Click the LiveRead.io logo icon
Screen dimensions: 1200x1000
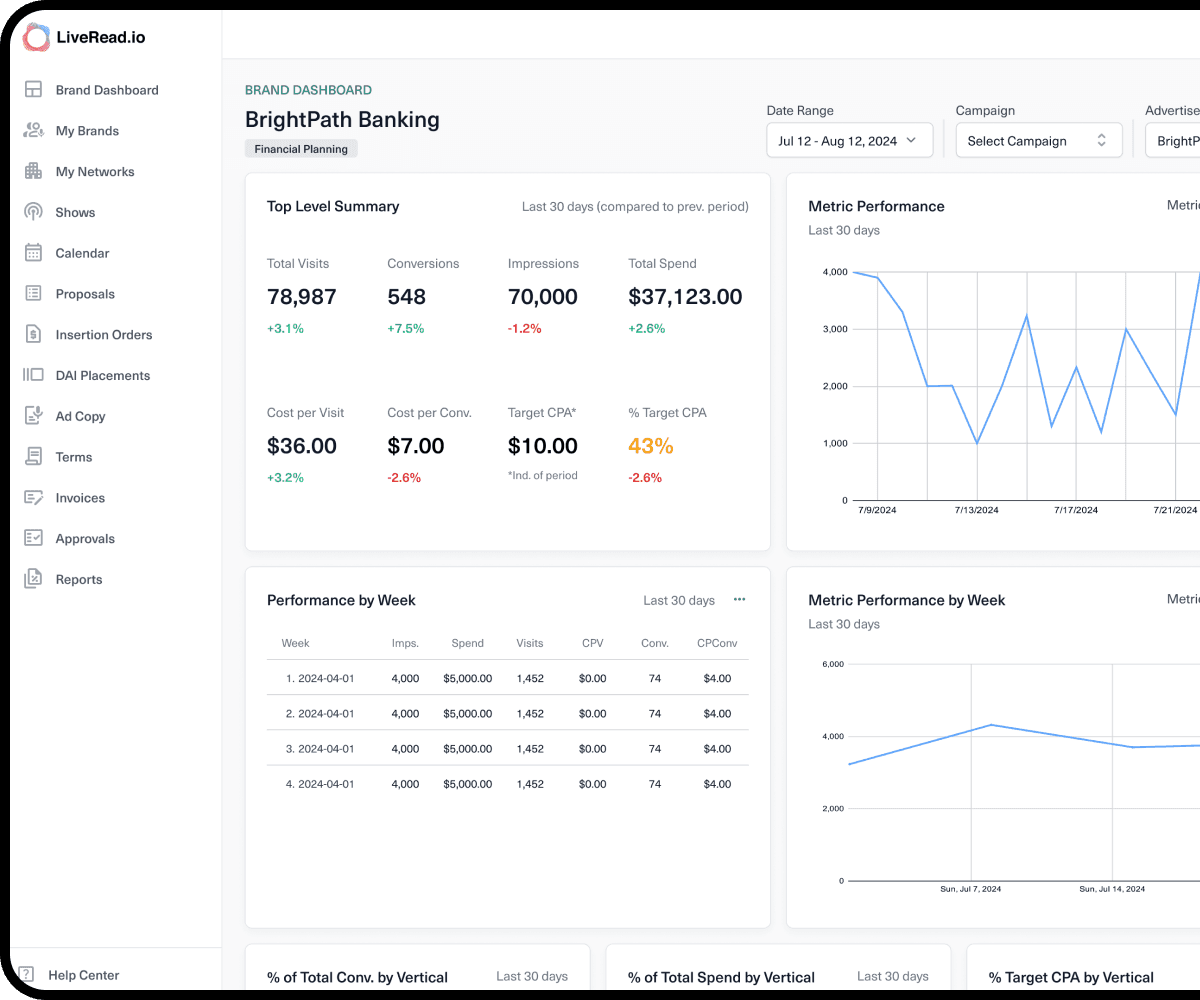36,38
